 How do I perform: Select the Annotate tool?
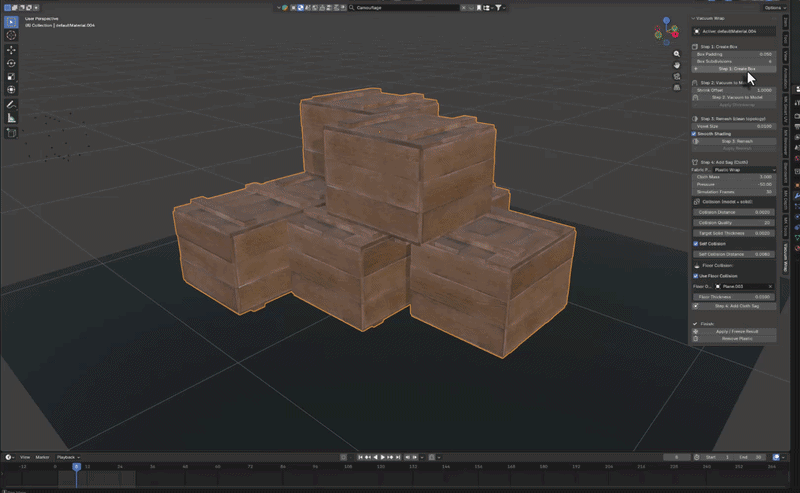11,104
